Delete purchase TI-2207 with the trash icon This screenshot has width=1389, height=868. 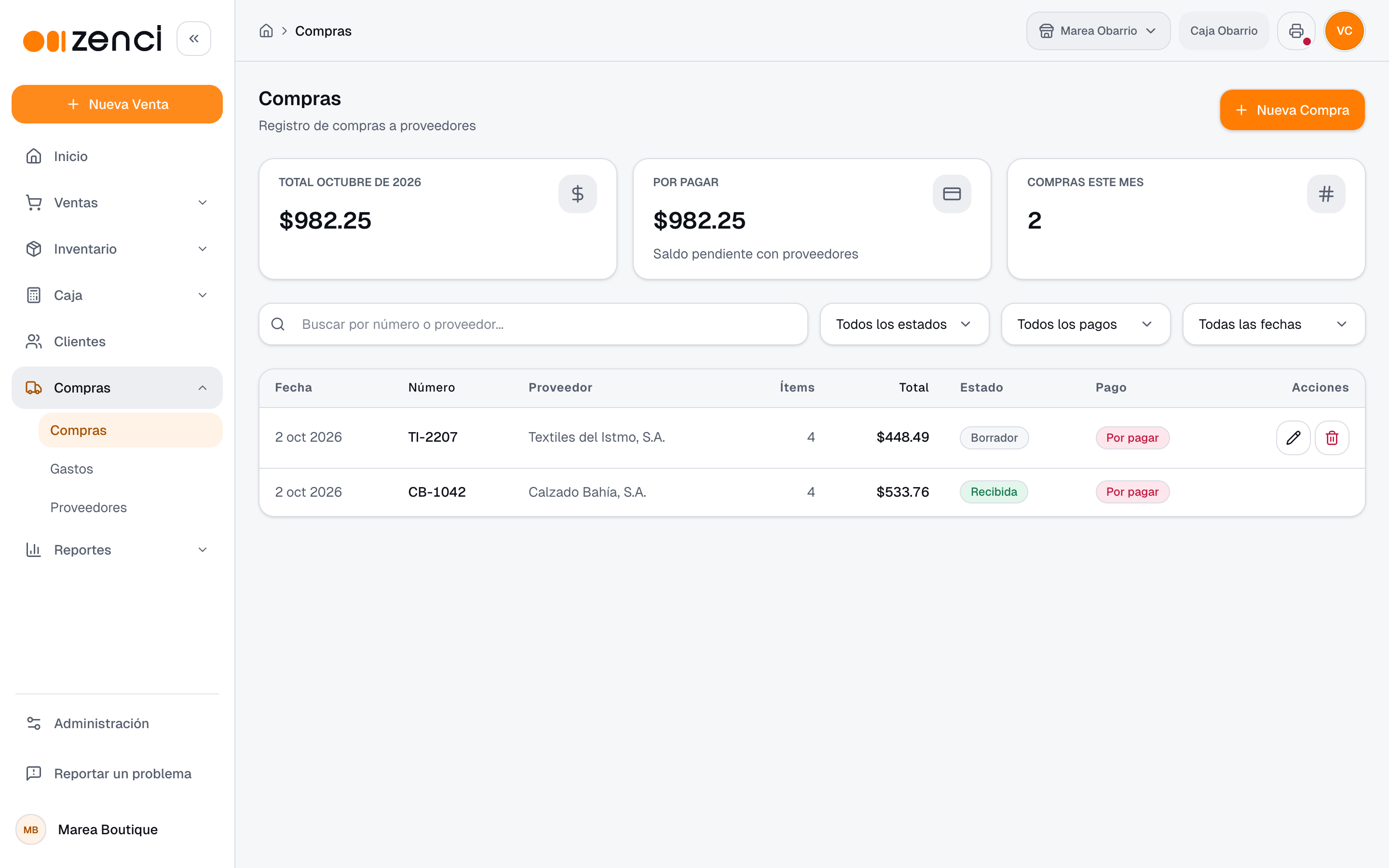pos(1332,438)
